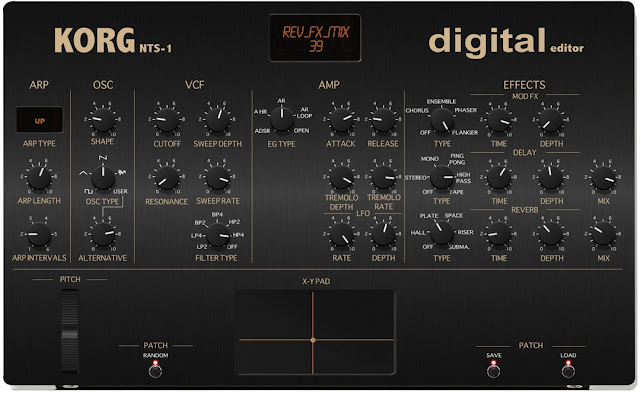Click the TREMOLO DEPTH knob

[341, 178]
